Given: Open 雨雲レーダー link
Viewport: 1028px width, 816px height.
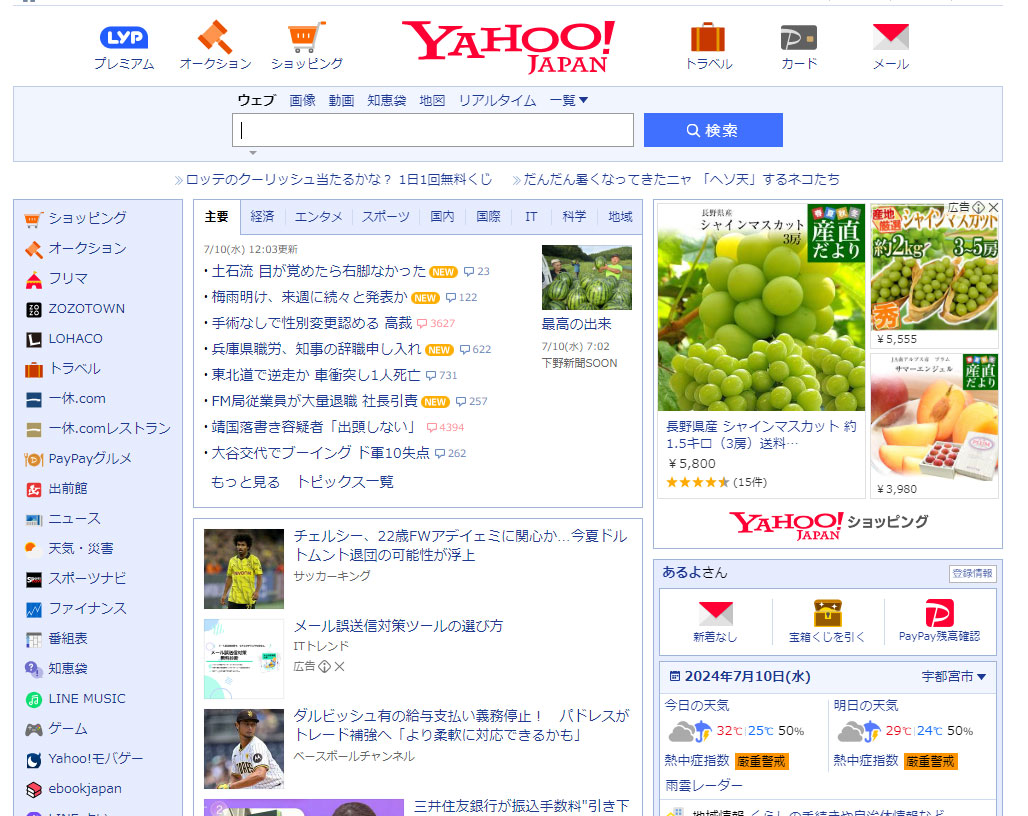Looking at the screenshot, I should [703, 785].
